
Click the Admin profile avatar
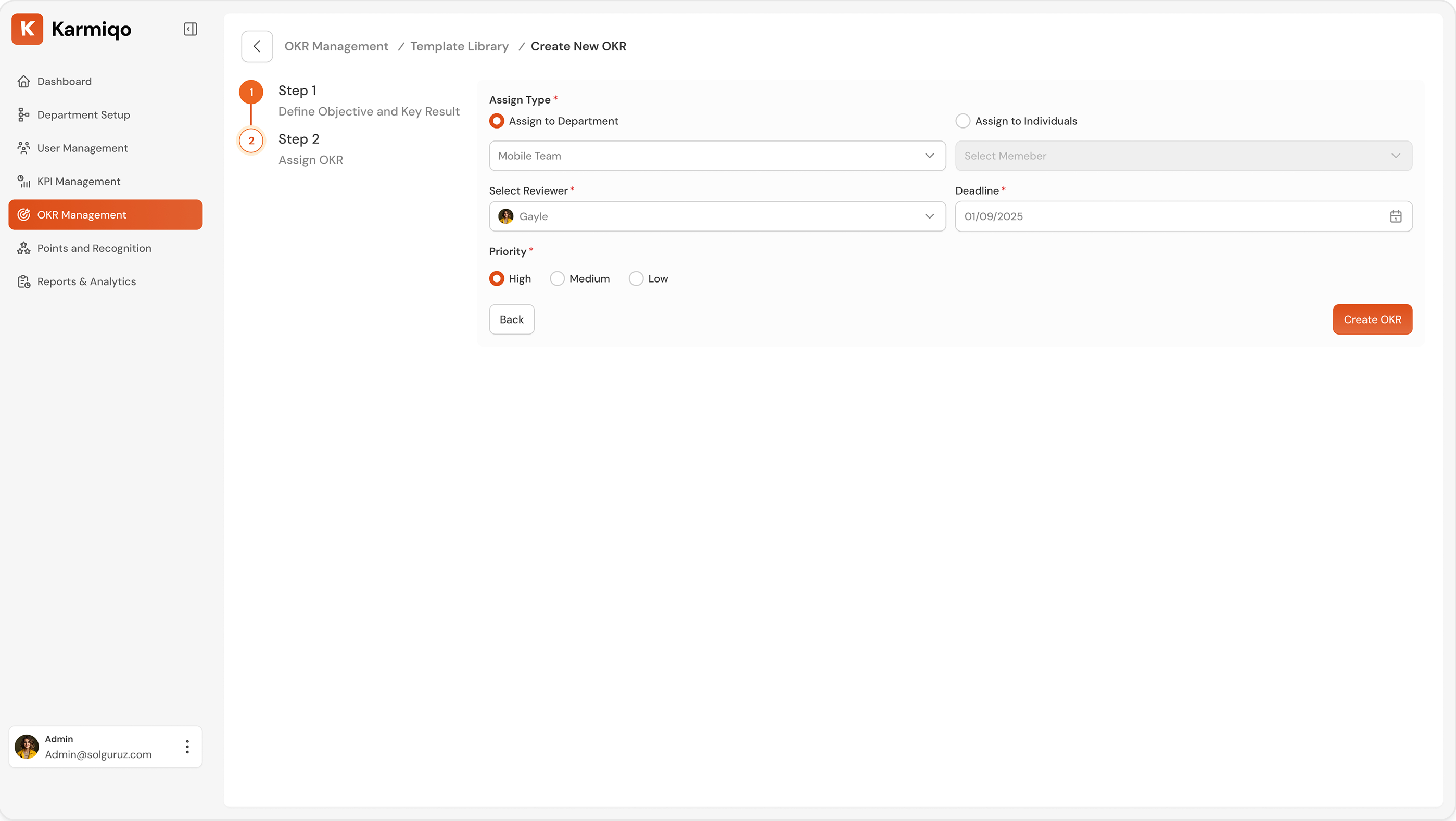point(27,747)
